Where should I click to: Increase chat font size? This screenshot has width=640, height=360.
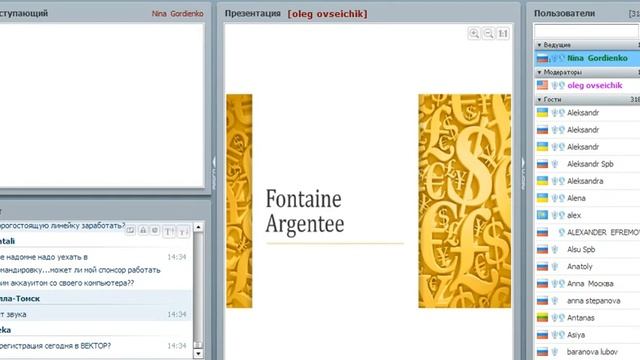tap(169, 231)
